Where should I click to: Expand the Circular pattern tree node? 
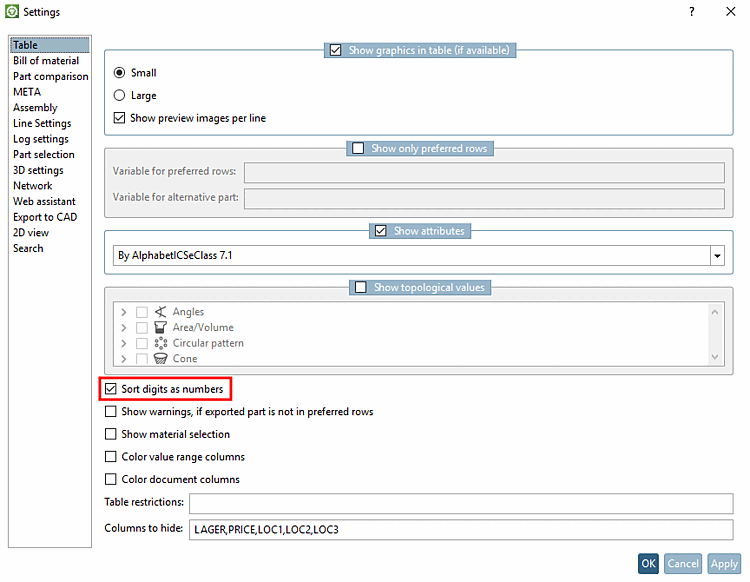tap(123, 343)
